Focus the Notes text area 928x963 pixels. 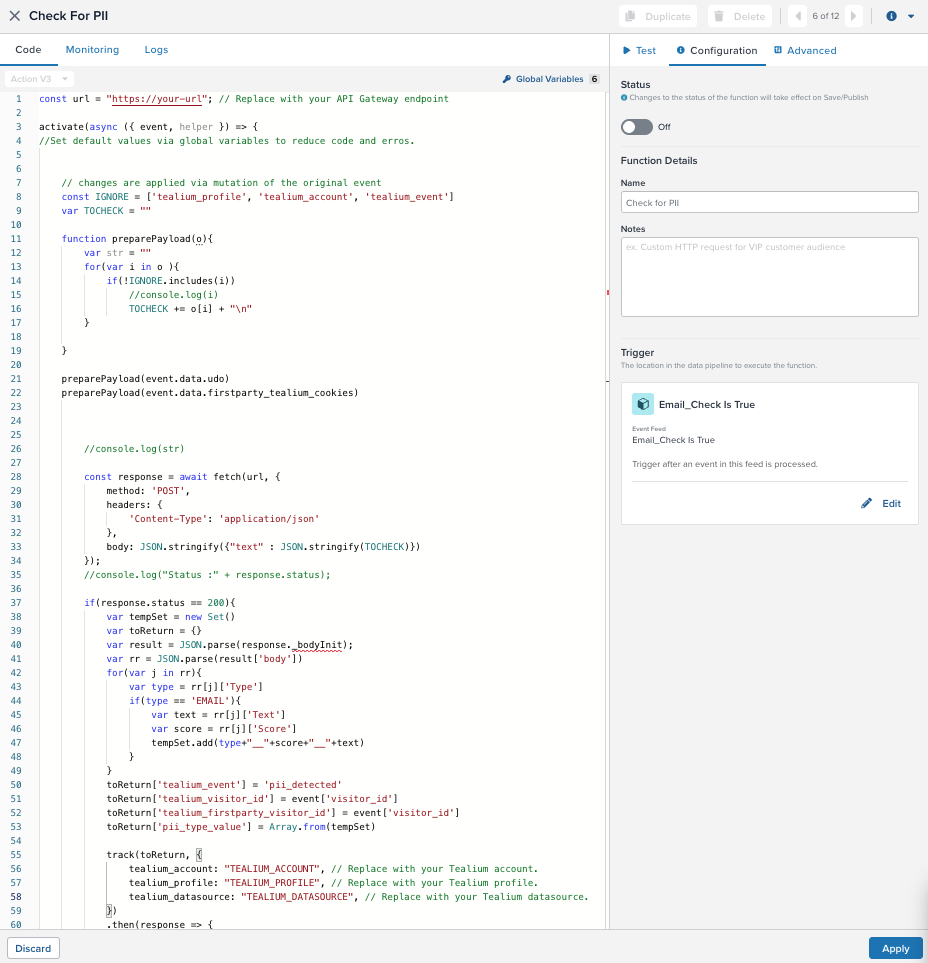point(769,276)
